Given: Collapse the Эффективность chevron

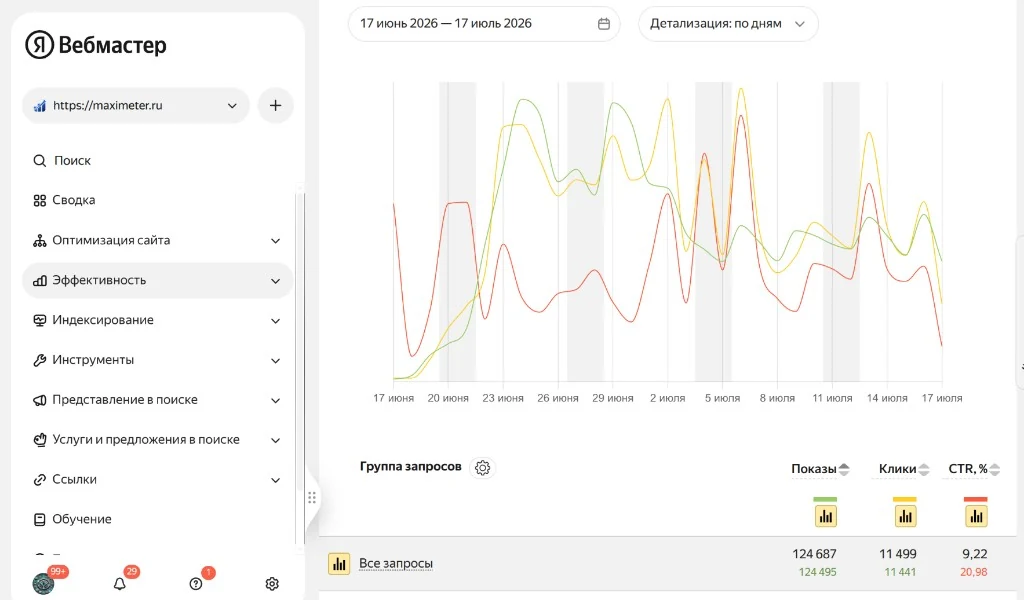Looking at the screenshot, I should (276, 281).
